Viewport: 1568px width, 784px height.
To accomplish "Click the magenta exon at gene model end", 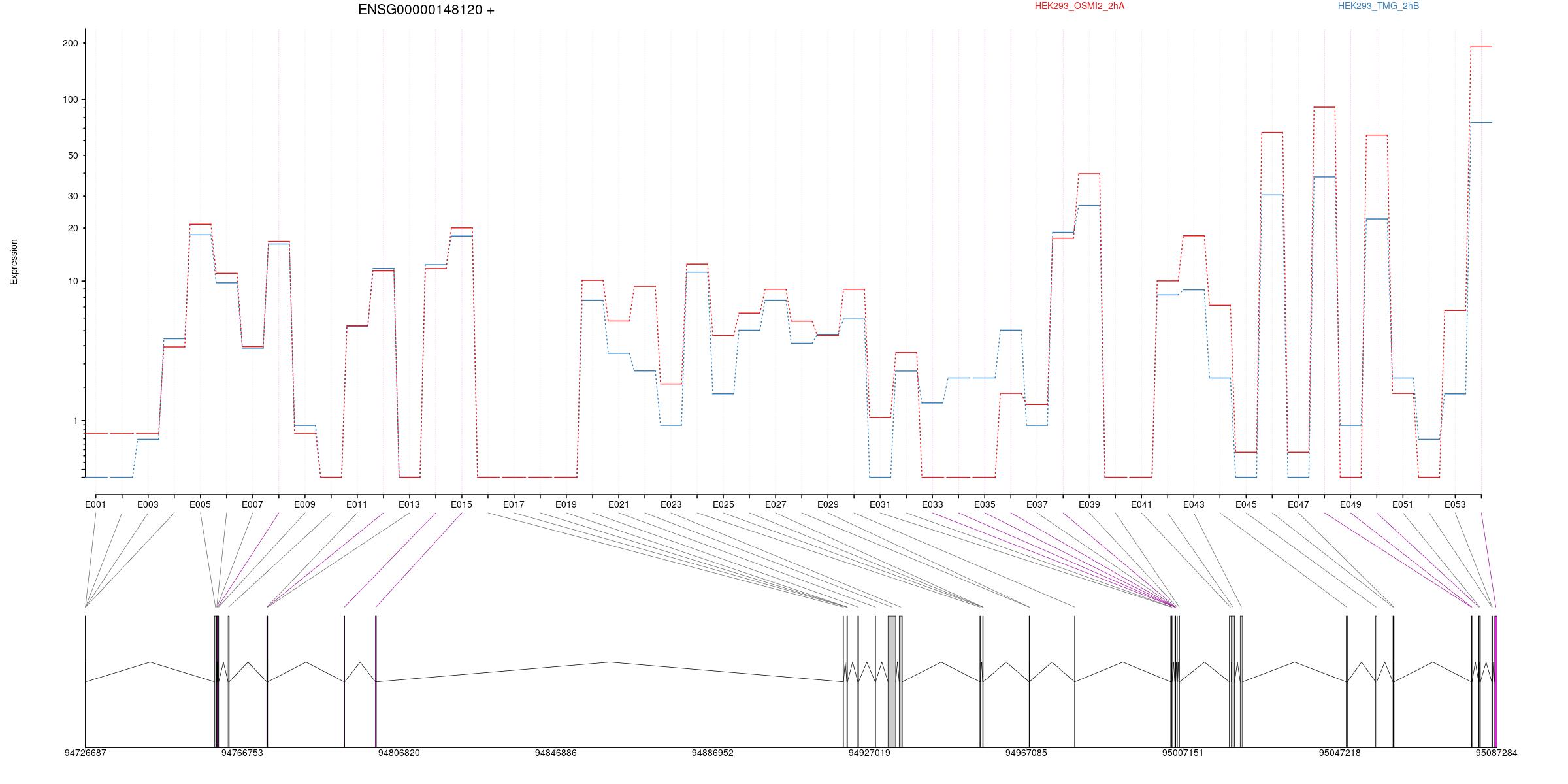I will [1495, 681].
